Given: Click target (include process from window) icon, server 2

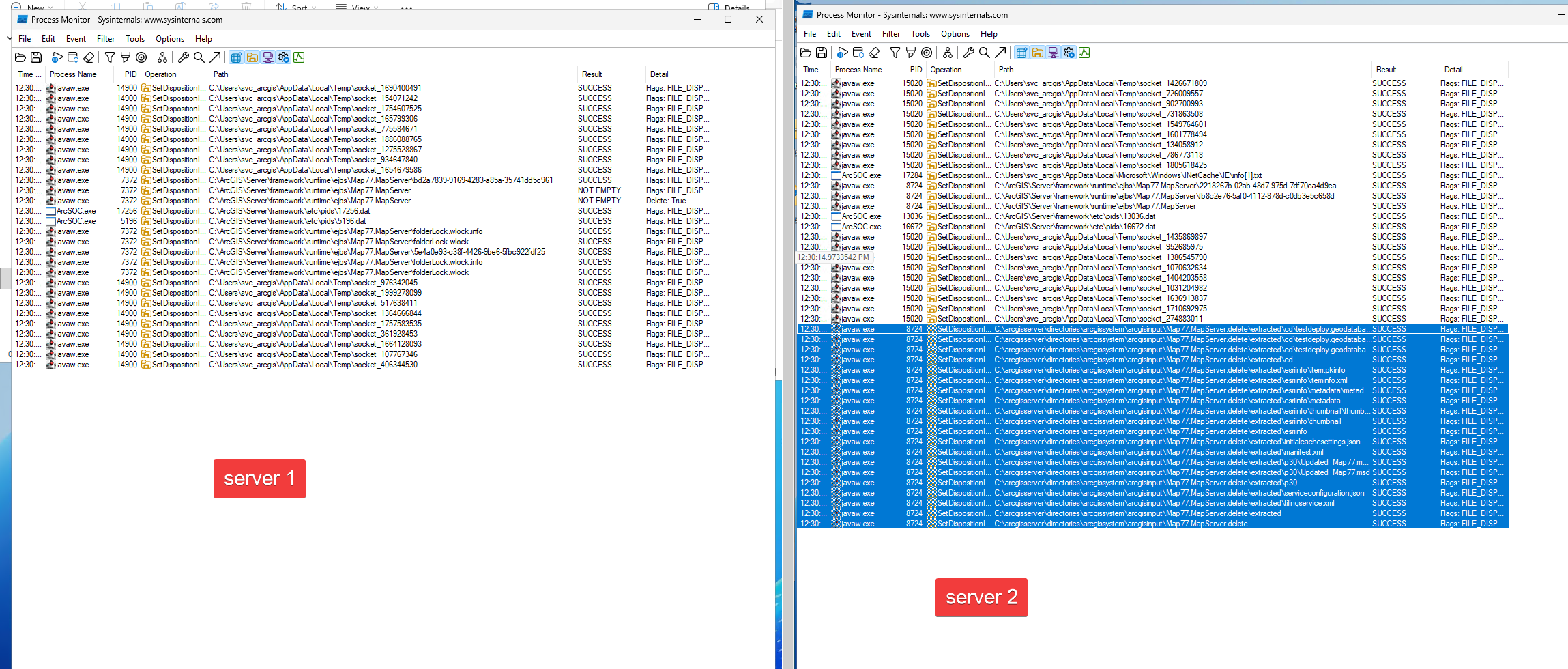Looking at the screenshot, I should click(x=927, y=53).
